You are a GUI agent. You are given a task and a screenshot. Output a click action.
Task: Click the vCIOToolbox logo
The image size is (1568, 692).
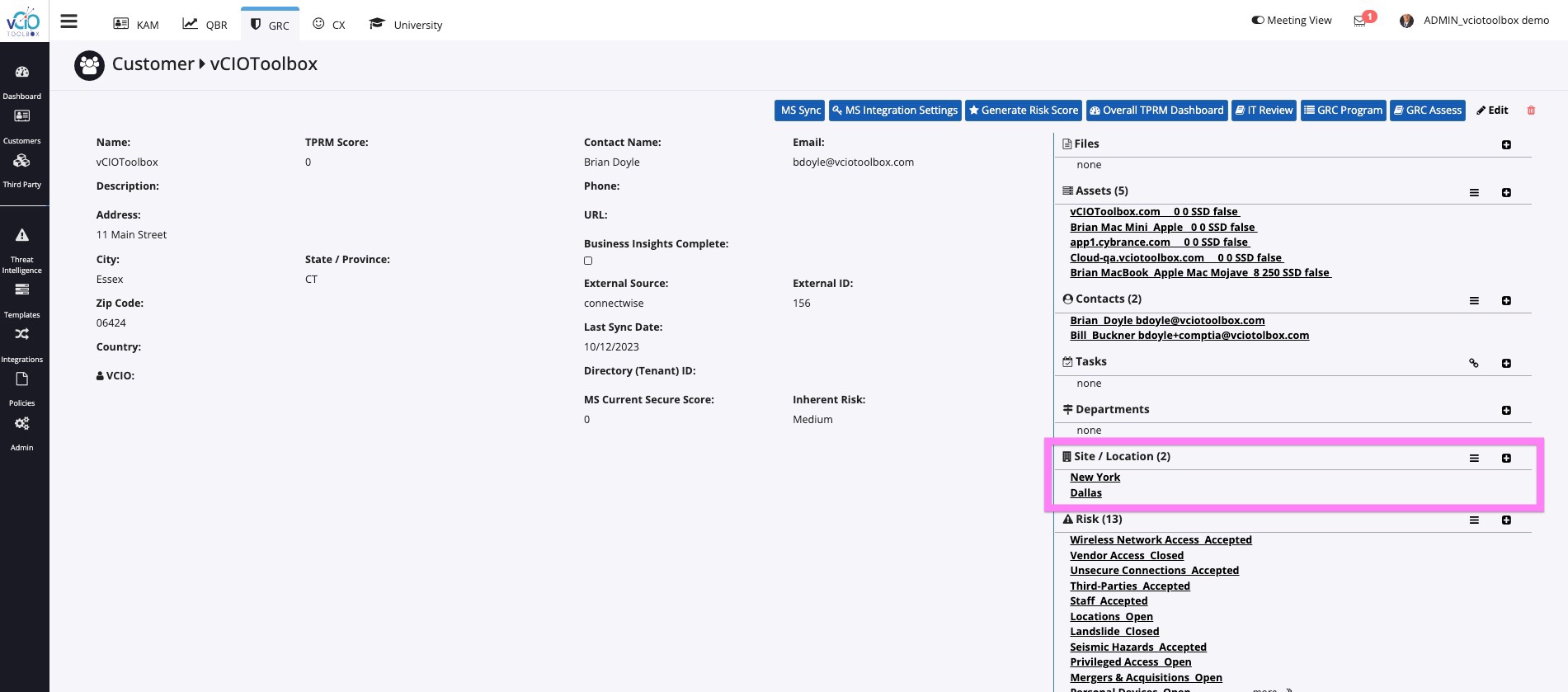23,21
